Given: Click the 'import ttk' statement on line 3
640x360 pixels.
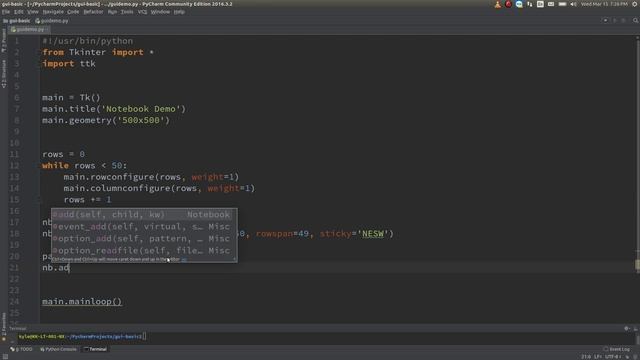Looking at the screenshot, I should [69, 64].
